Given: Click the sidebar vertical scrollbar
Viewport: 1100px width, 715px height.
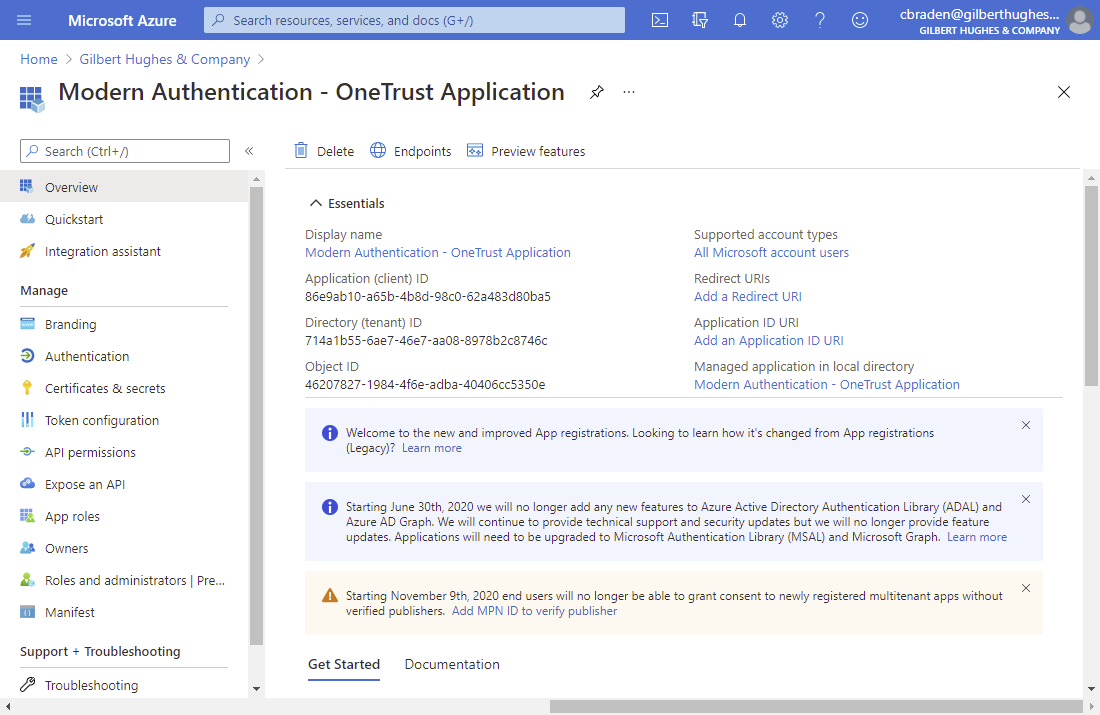Looking at the screenshot, I should (256, 414).
